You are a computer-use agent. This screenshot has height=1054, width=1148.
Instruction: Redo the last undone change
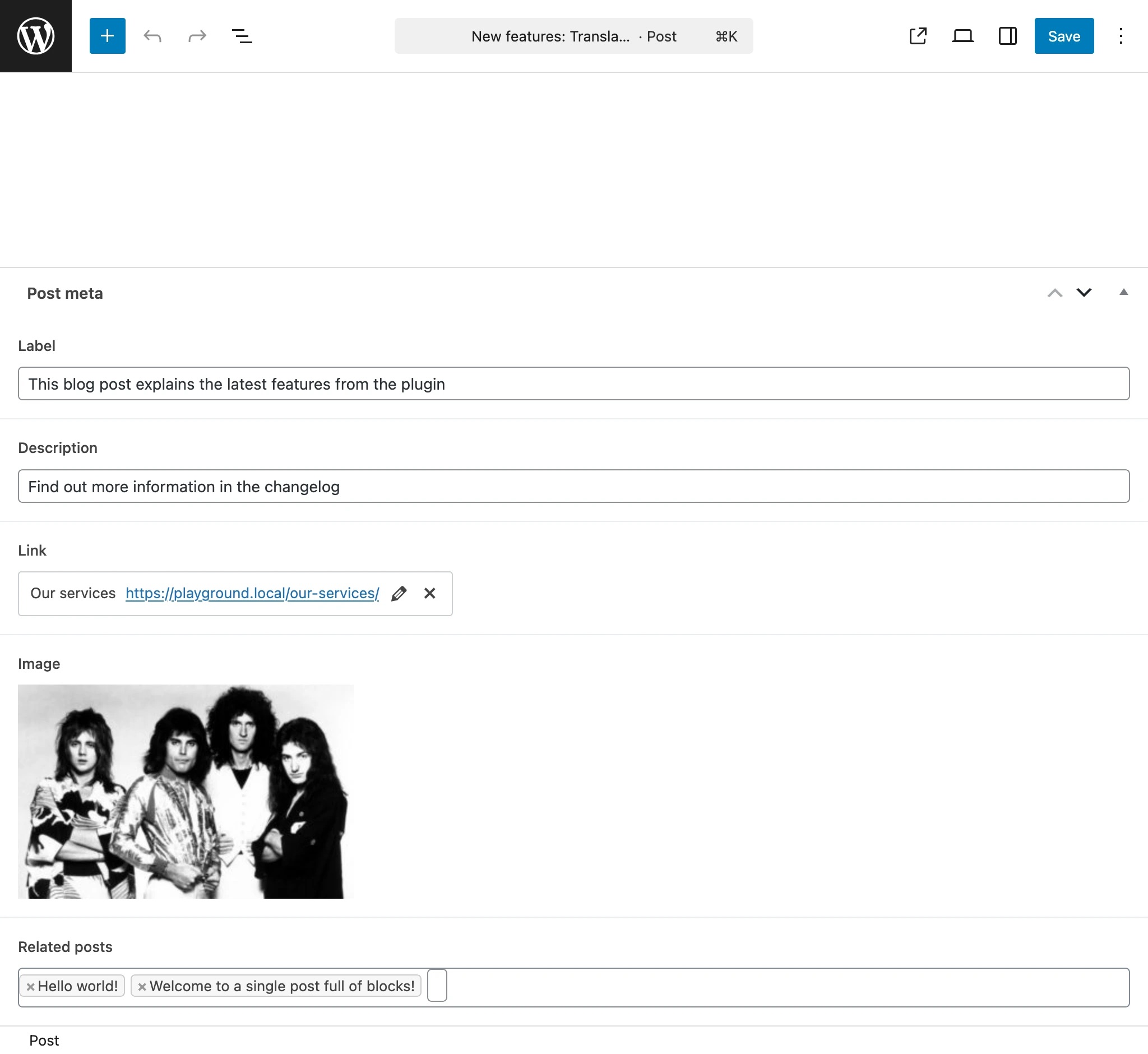point(196,36)
